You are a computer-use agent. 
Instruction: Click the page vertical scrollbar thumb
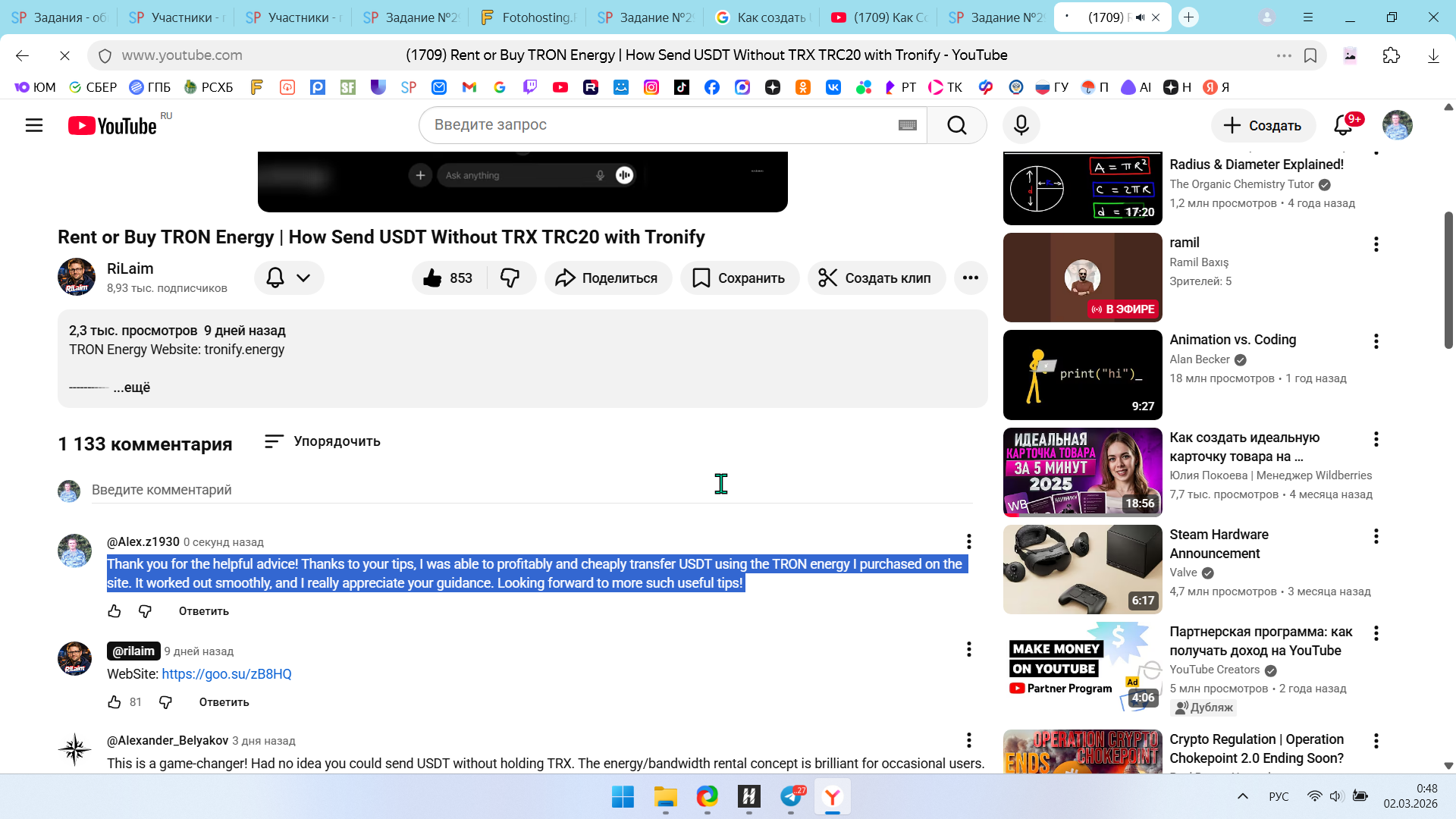point(1448,281)
